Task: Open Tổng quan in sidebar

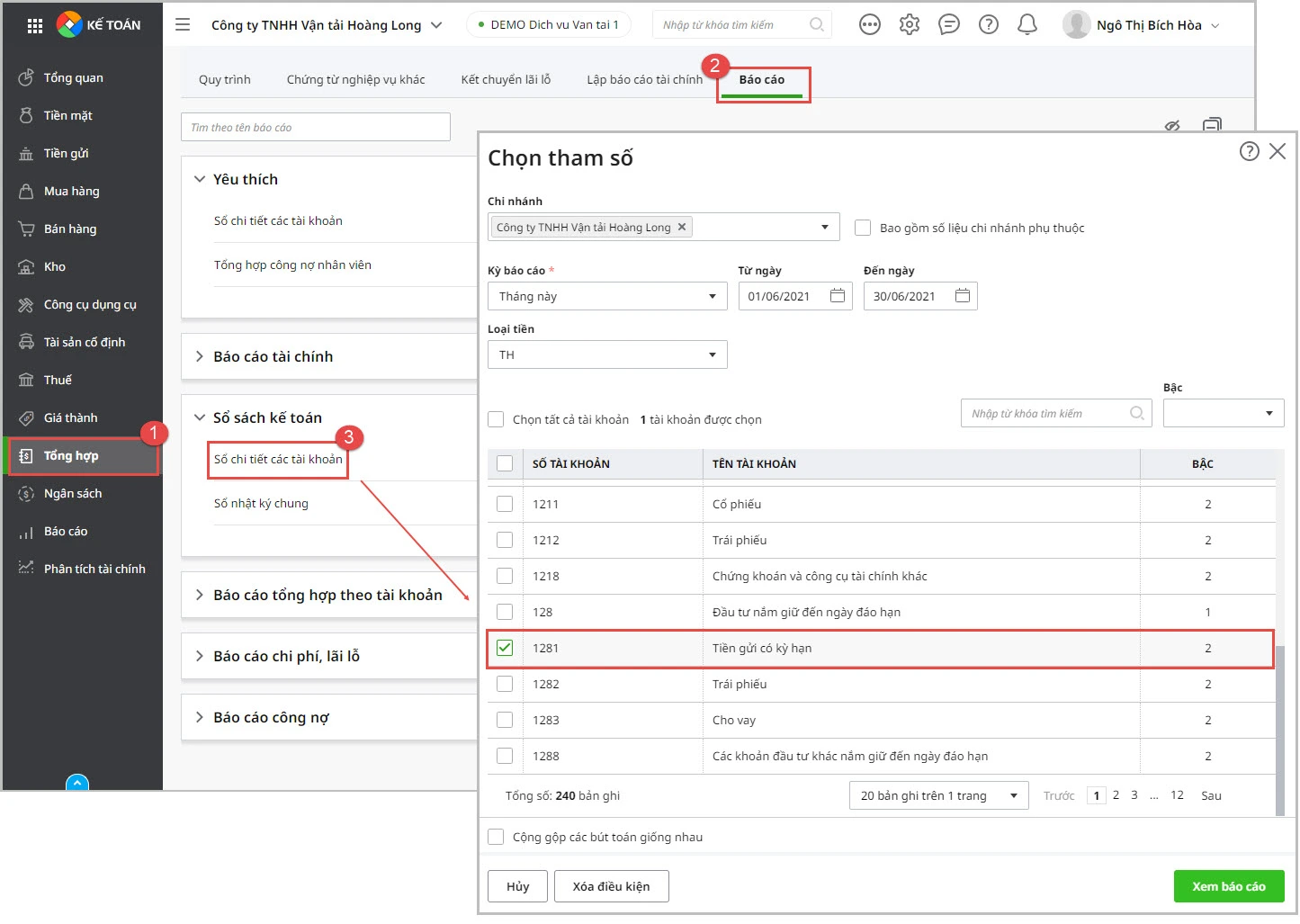Action: 74,78
